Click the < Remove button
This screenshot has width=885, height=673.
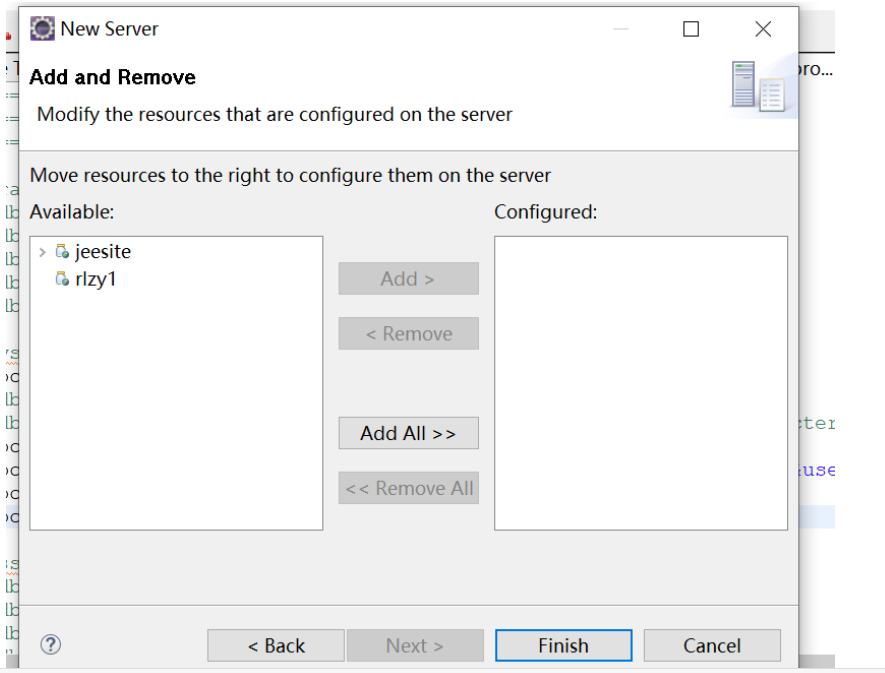[x=409, y=334]
